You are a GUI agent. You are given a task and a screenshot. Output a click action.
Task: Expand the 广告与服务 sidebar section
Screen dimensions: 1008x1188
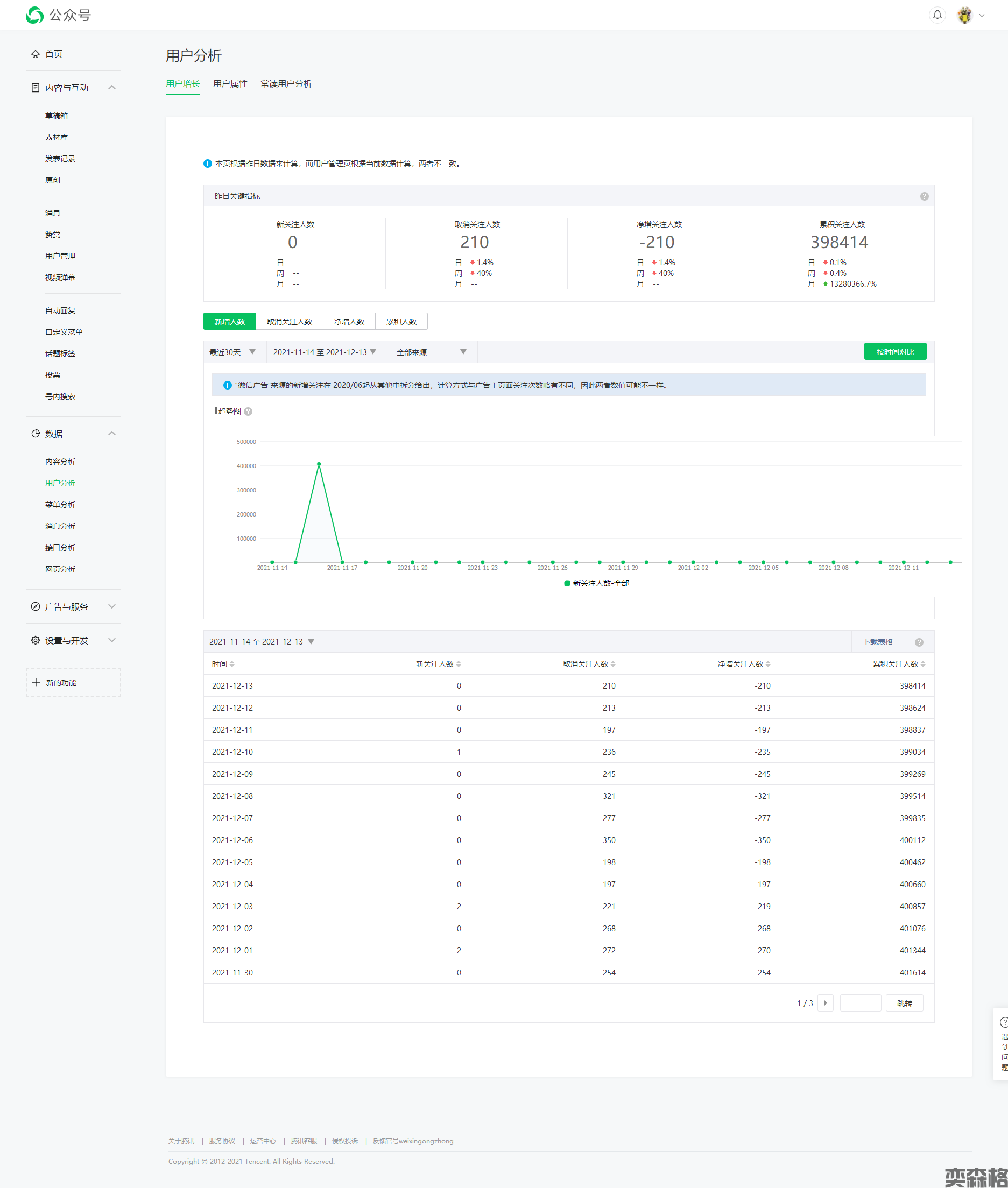point(73,606)
